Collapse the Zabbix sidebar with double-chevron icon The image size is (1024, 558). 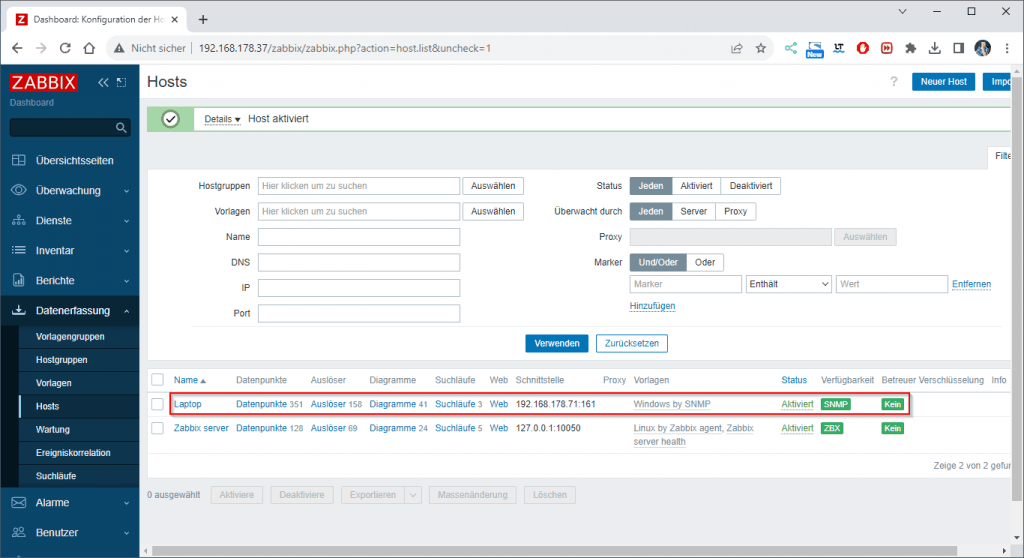tap(103, 82)
